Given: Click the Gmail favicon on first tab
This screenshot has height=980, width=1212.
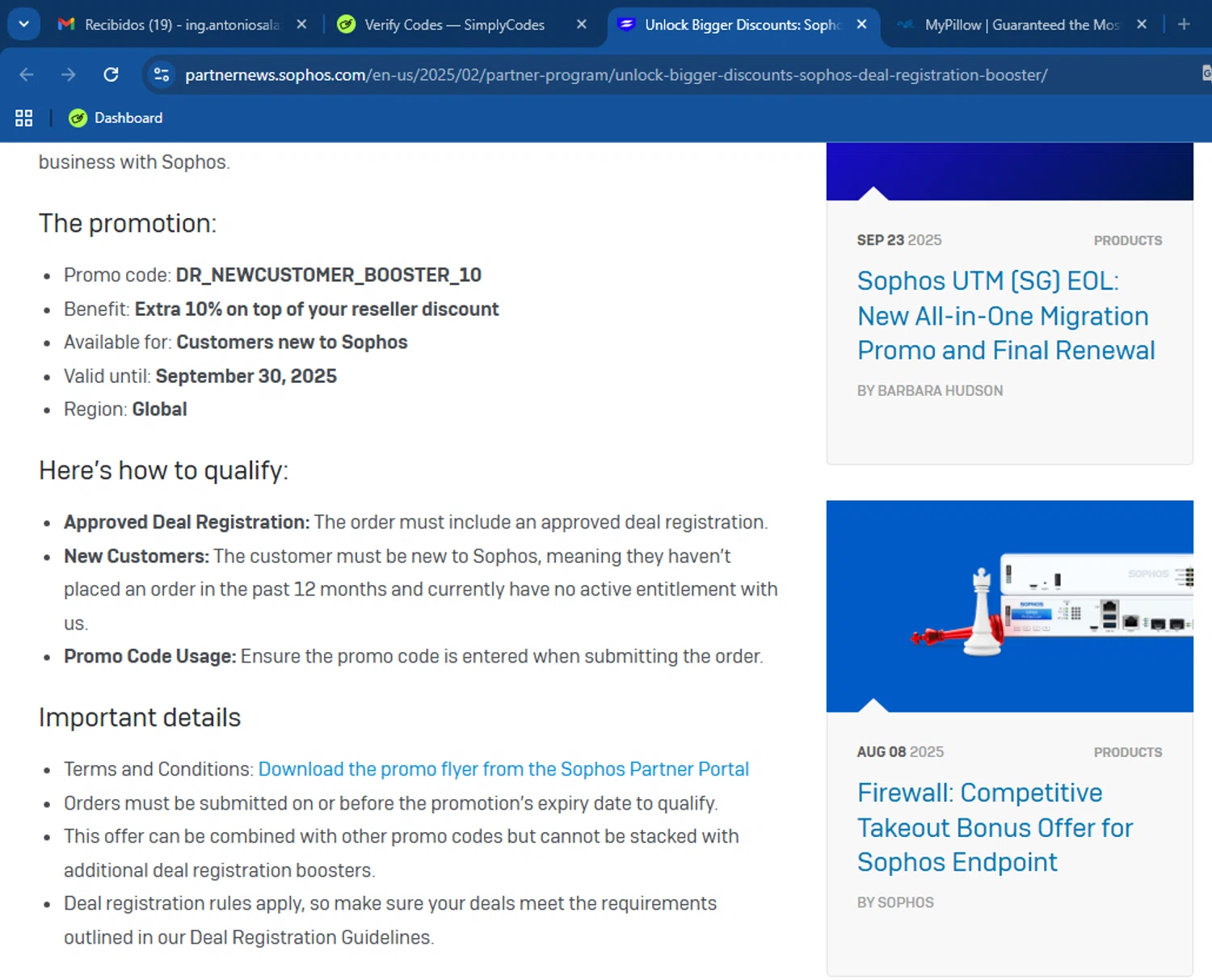Looking at the screenshot, I should click(66, 25).
